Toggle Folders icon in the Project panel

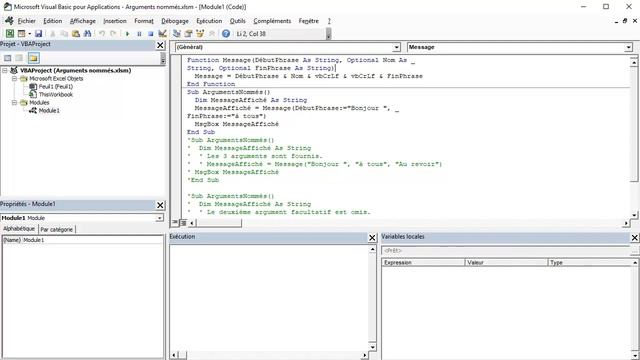[x=33, y=58]
